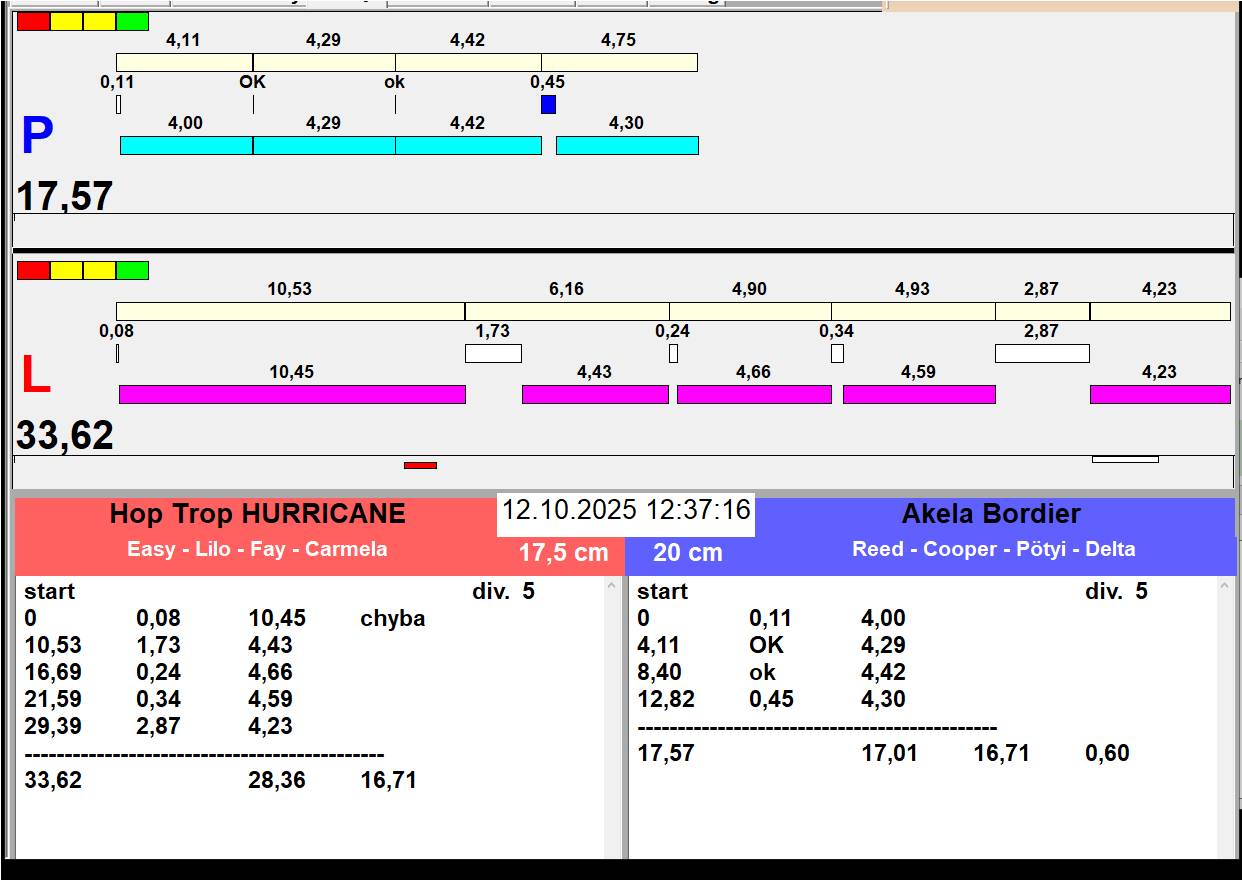This screenshot has height=880, width=1242.
Task: Click the magenta 10,45 run bar
Action: [x=292, y=394]
